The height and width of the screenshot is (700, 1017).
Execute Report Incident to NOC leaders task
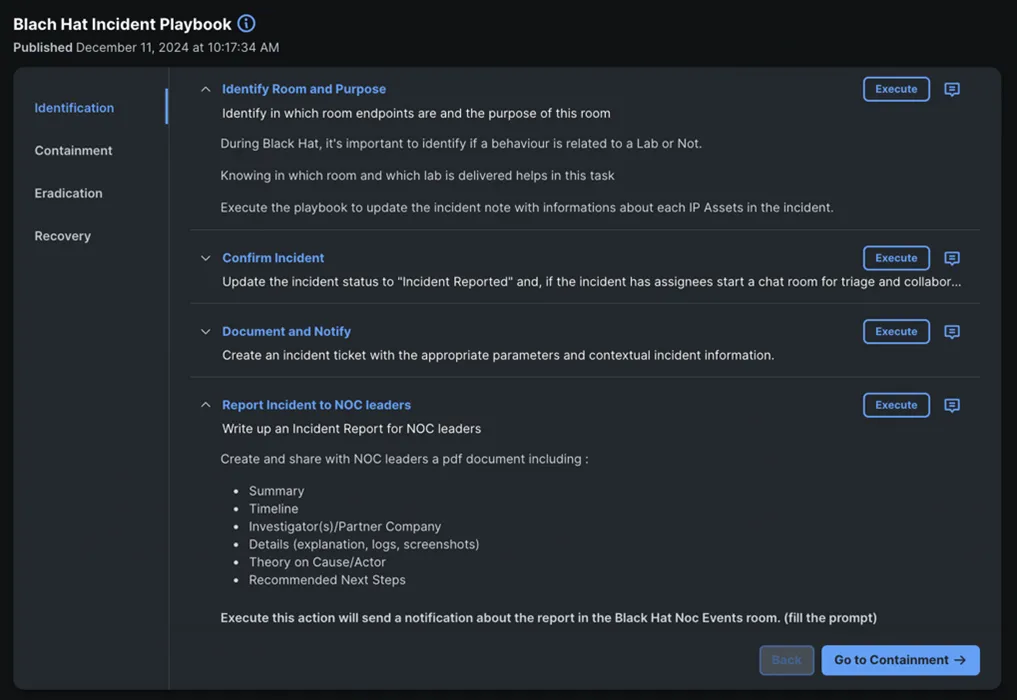(x=896, y=405)
